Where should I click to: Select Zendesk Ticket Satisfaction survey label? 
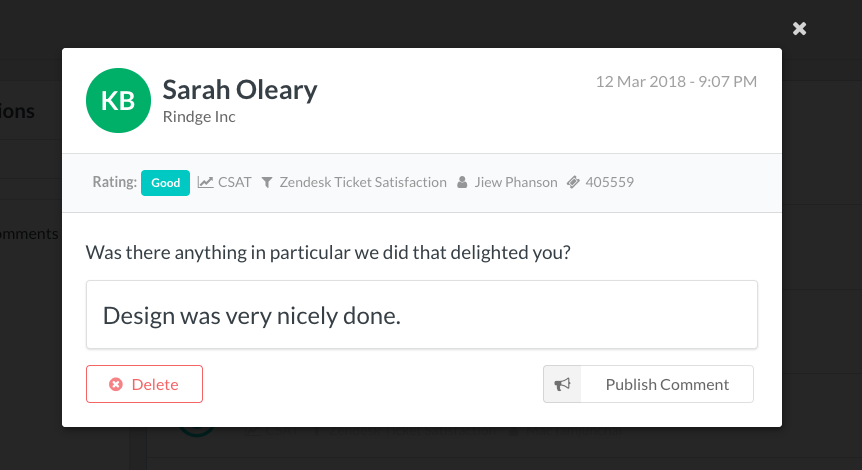pyautogui.click(x=363, y=183)
